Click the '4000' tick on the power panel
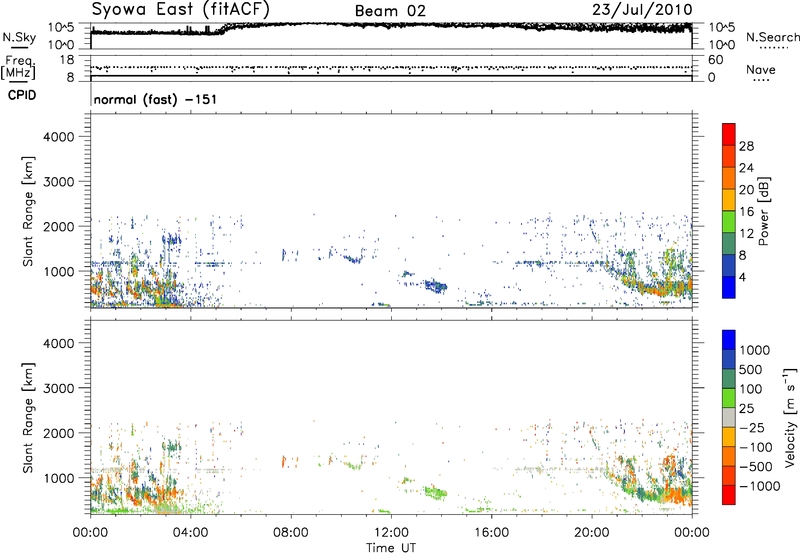The height and width of the screenshot is (554, 800). click(59, 137)
